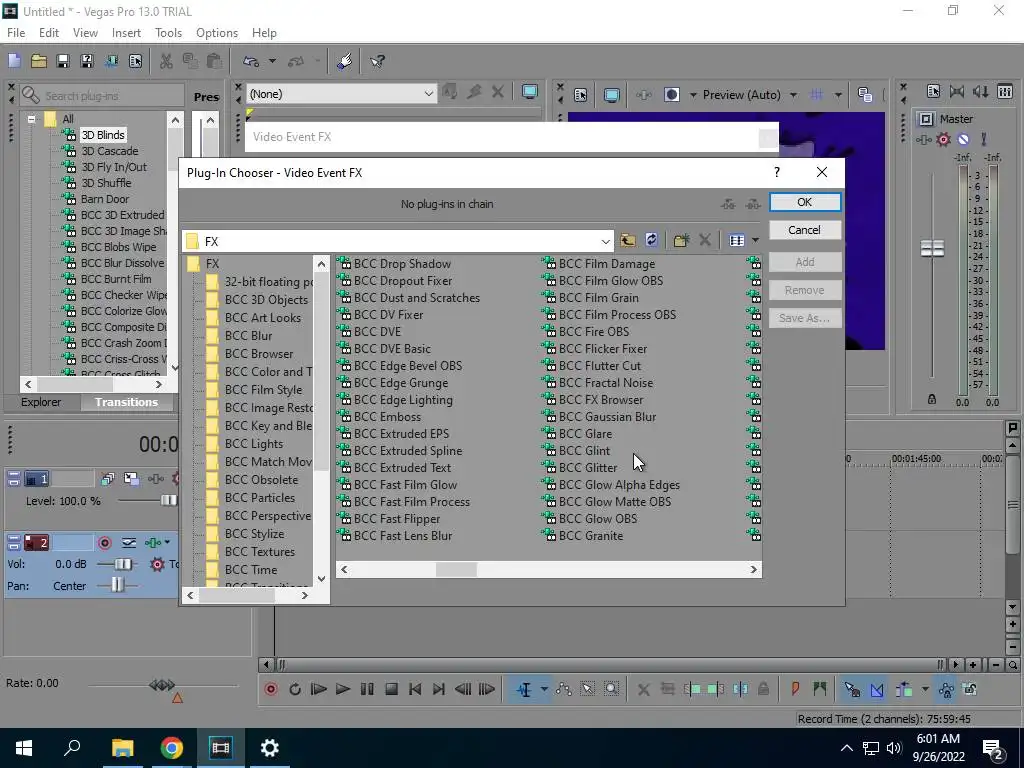Select BCC Gaussian Blur plug-in
Screen dimensions: 1024x768
point(607,417)
